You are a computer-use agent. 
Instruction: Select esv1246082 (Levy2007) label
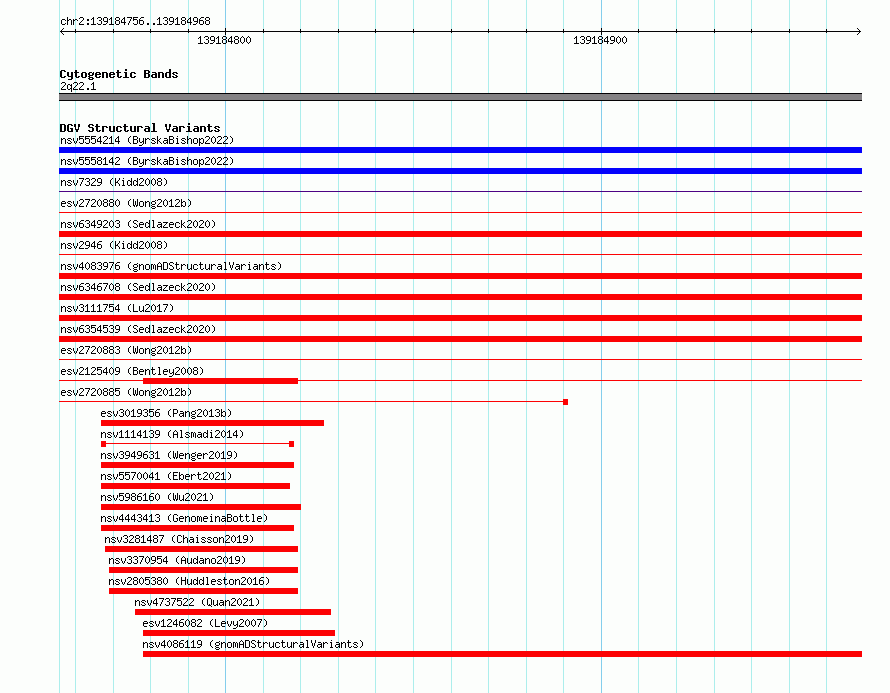[205, 623]
